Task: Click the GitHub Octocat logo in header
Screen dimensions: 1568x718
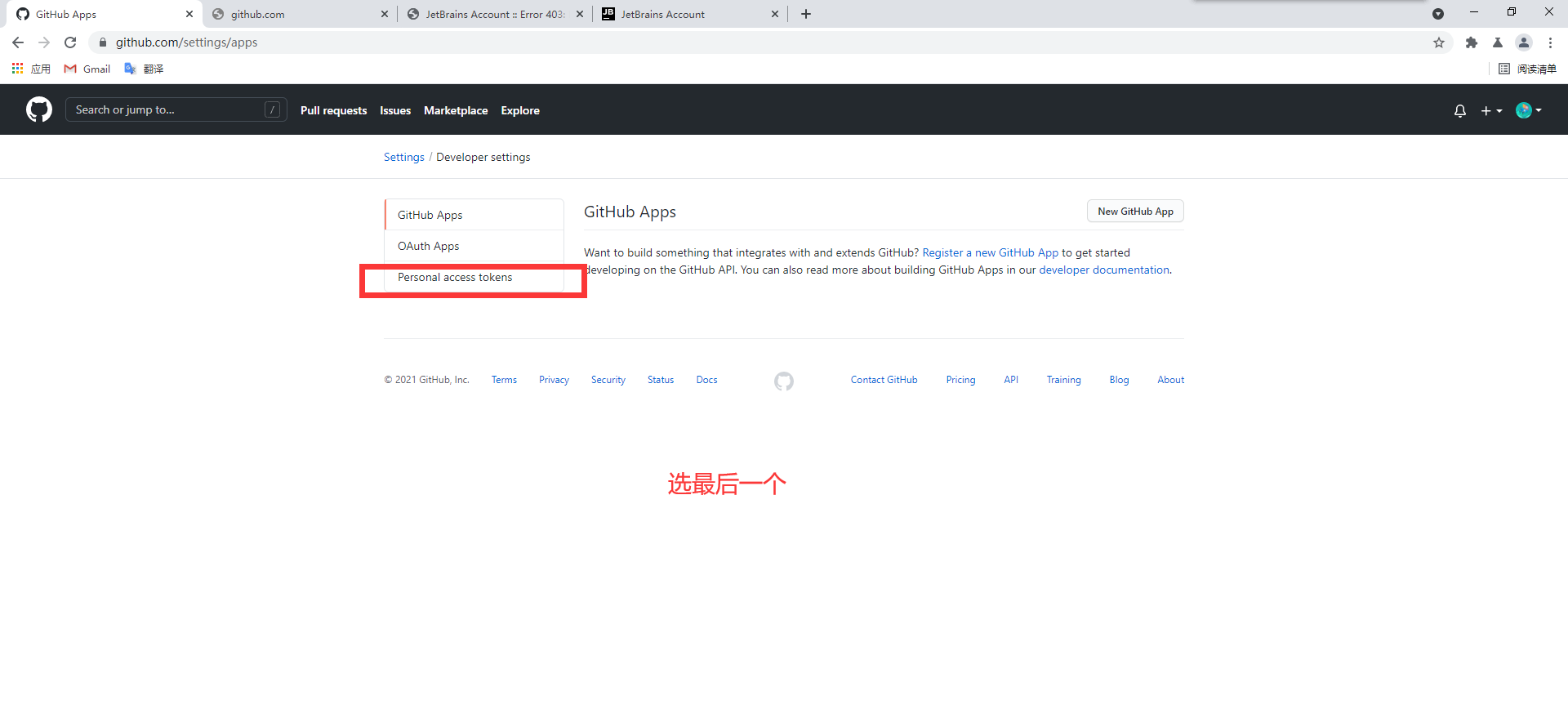Action: click(39, 109)
